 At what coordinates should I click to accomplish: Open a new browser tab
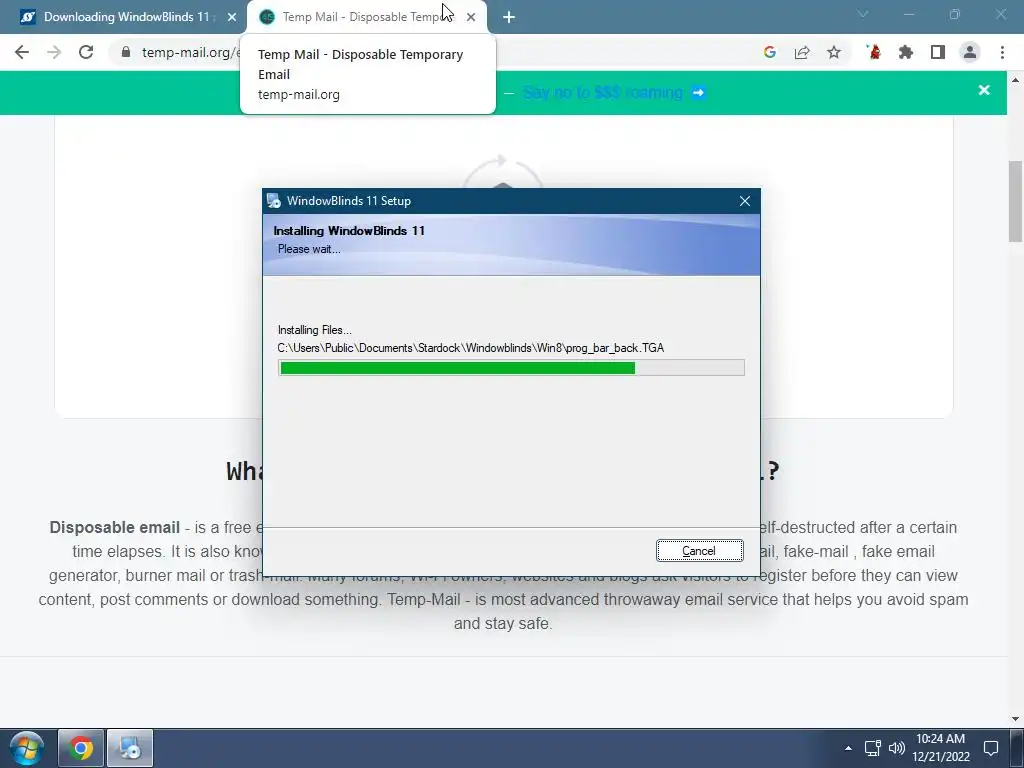point(509,17)
